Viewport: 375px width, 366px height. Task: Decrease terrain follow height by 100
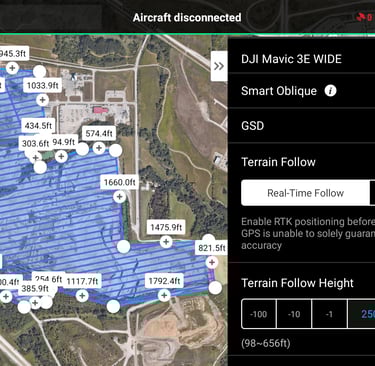(259, 314)
